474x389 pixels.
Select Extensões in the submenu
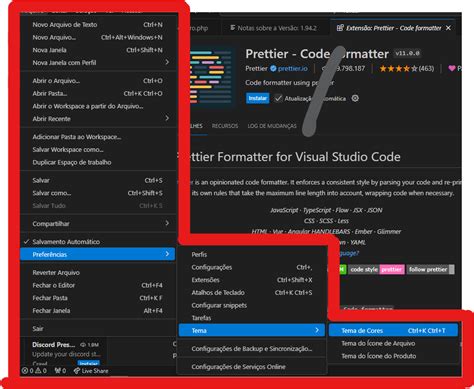click(x=252, y=280)
